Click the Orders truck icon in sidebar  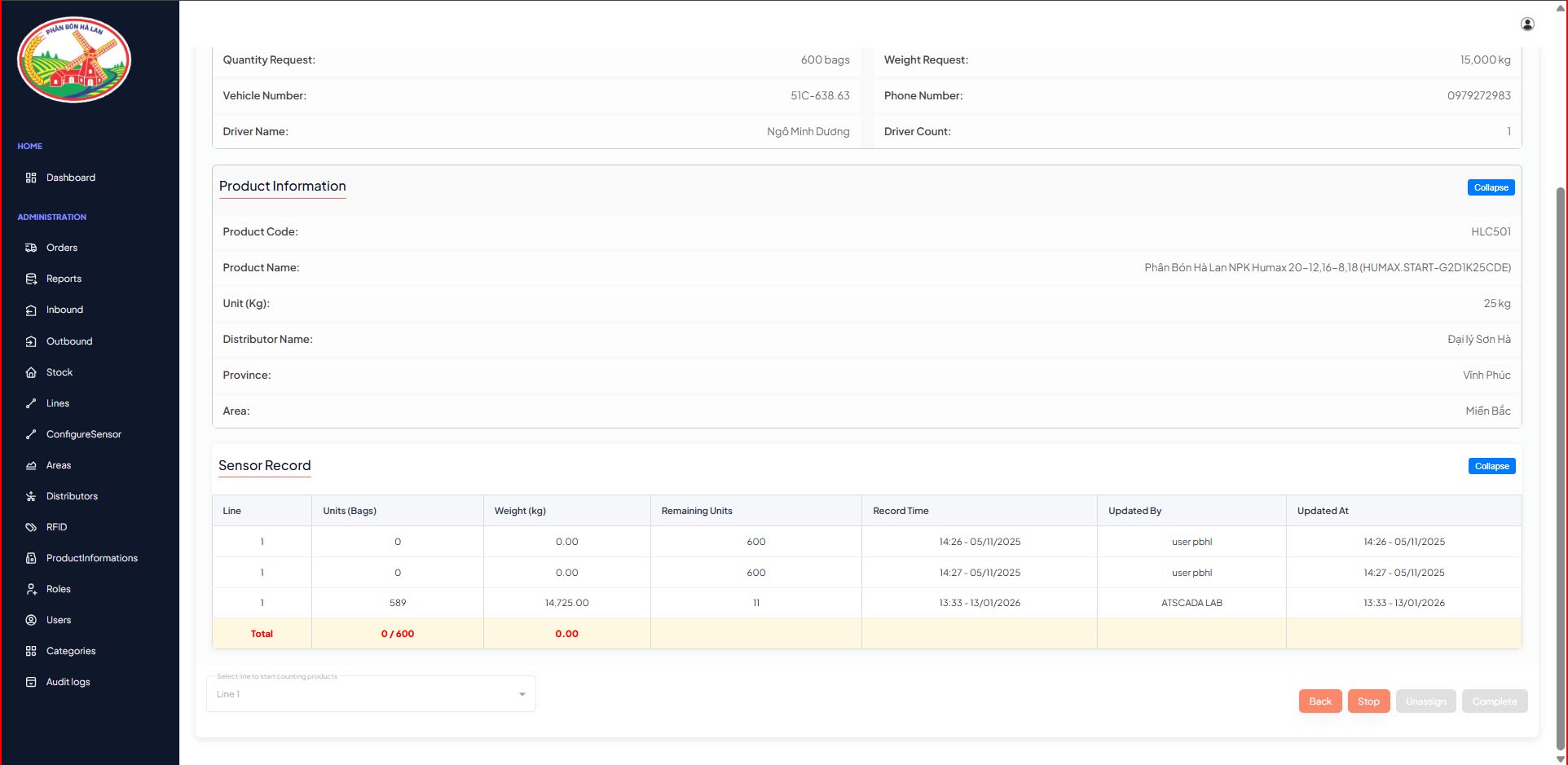click(x=31, y=248)
